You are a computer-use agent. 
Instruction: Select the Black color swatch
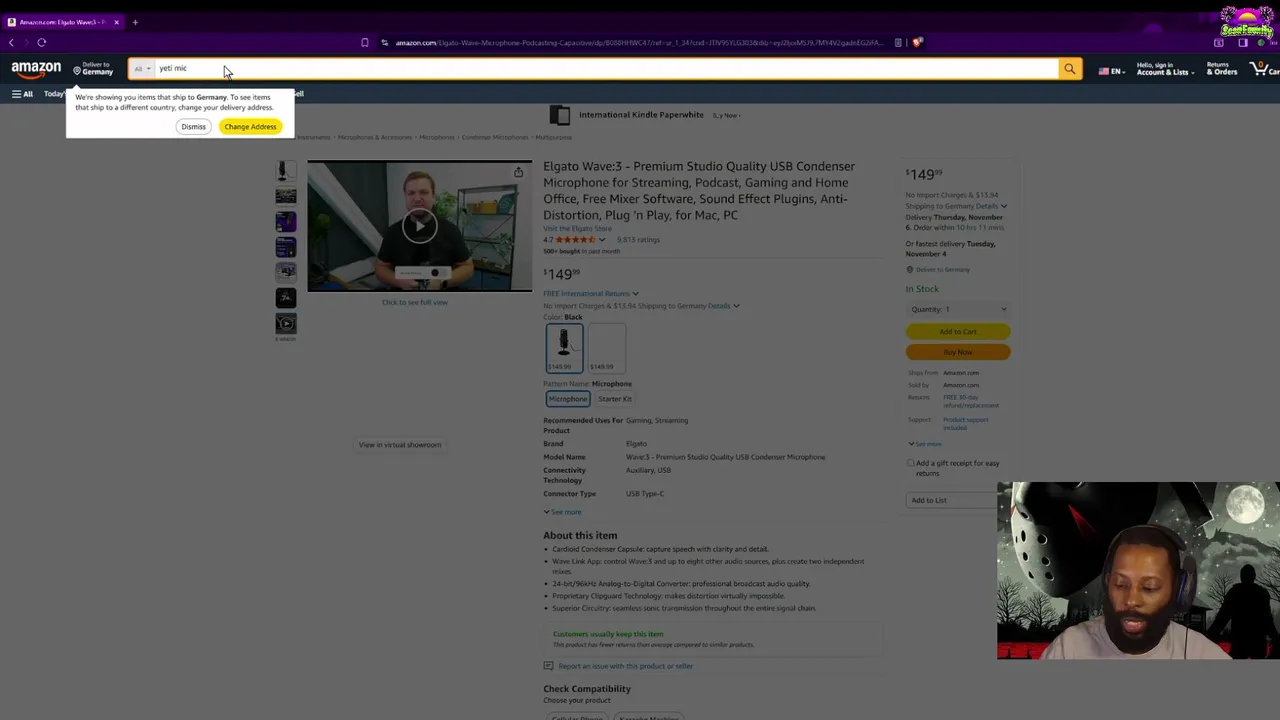(564, 348)
